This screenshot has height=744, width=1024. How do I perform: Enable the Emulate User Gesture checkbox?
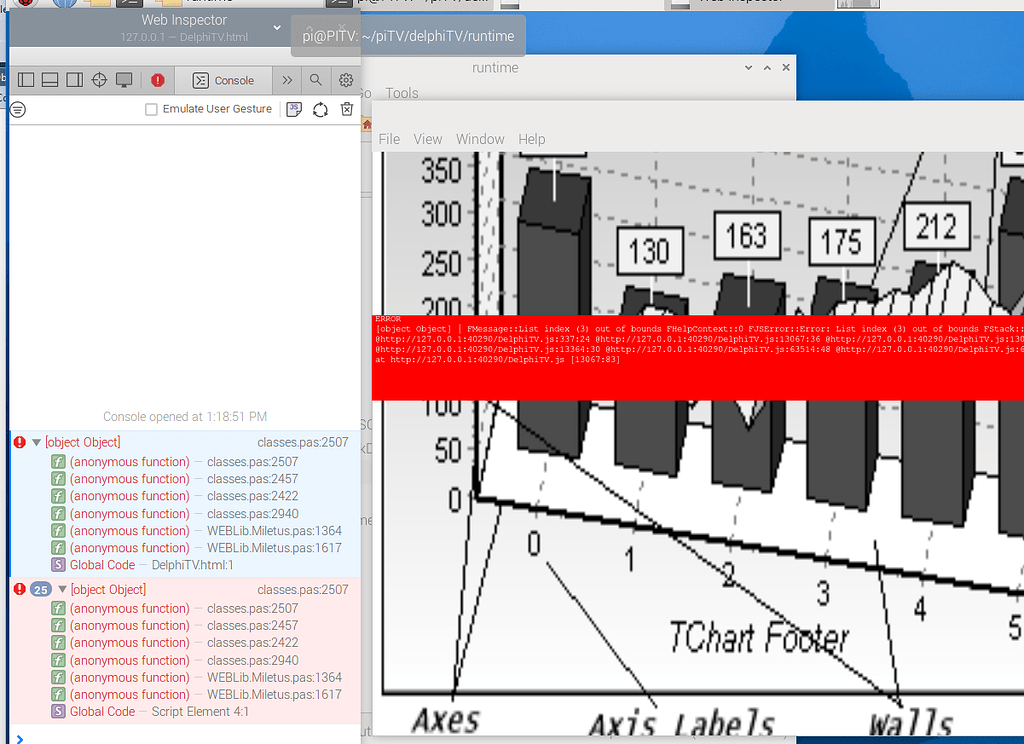click(151, 109)
